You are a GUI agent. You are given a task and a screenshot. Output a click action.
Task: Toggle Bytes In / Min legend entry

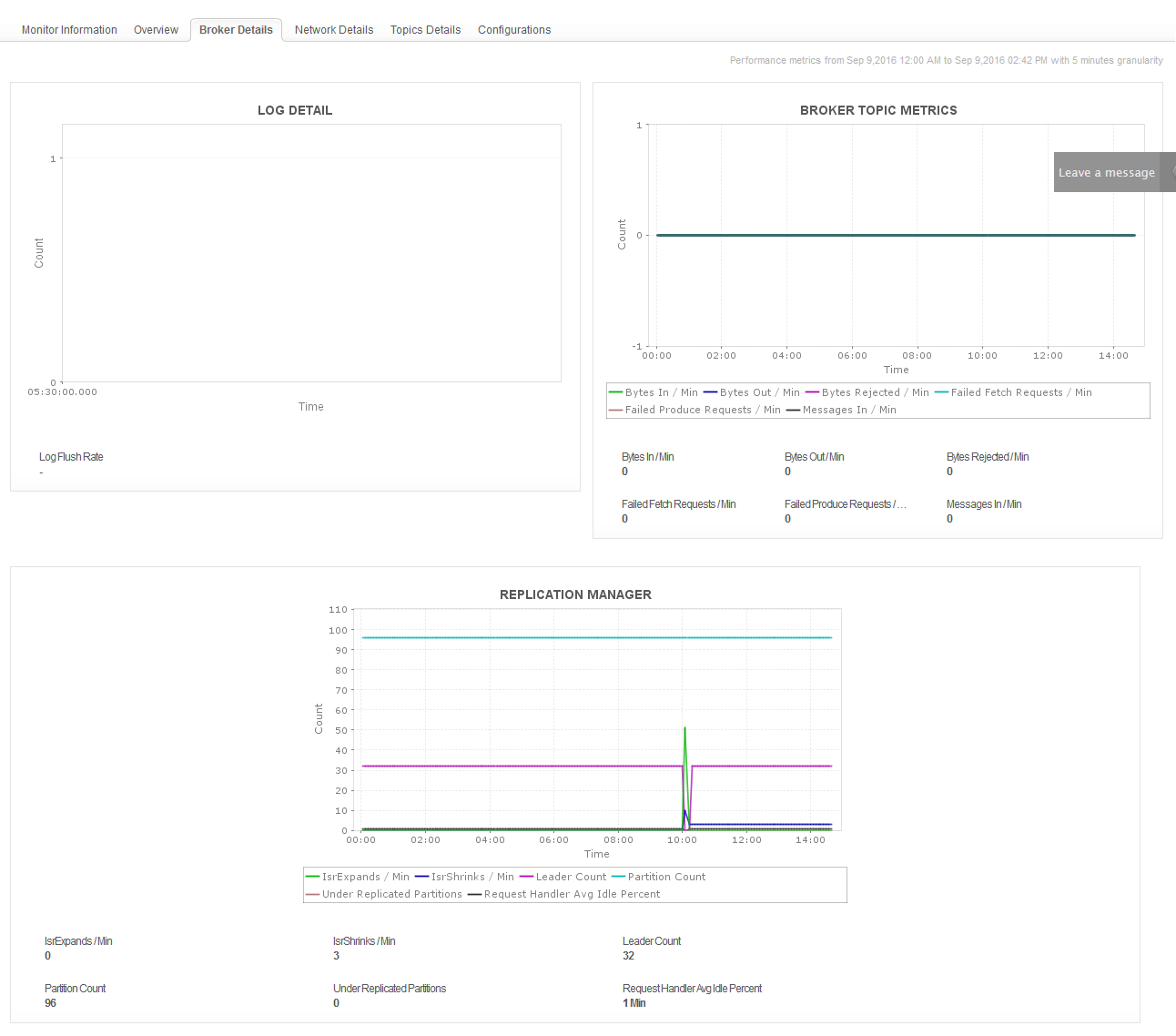[x=653, y=392]
